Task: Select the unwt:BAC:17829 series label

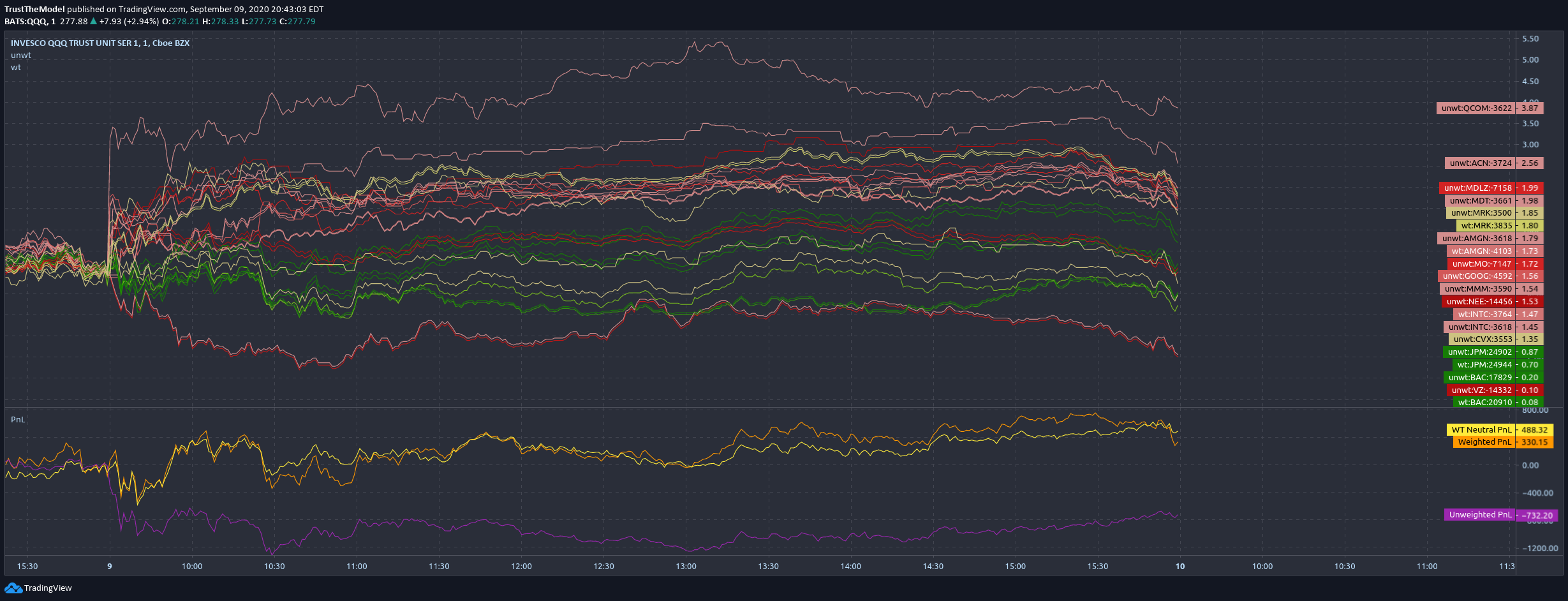Action: [x=1479, y=378]
